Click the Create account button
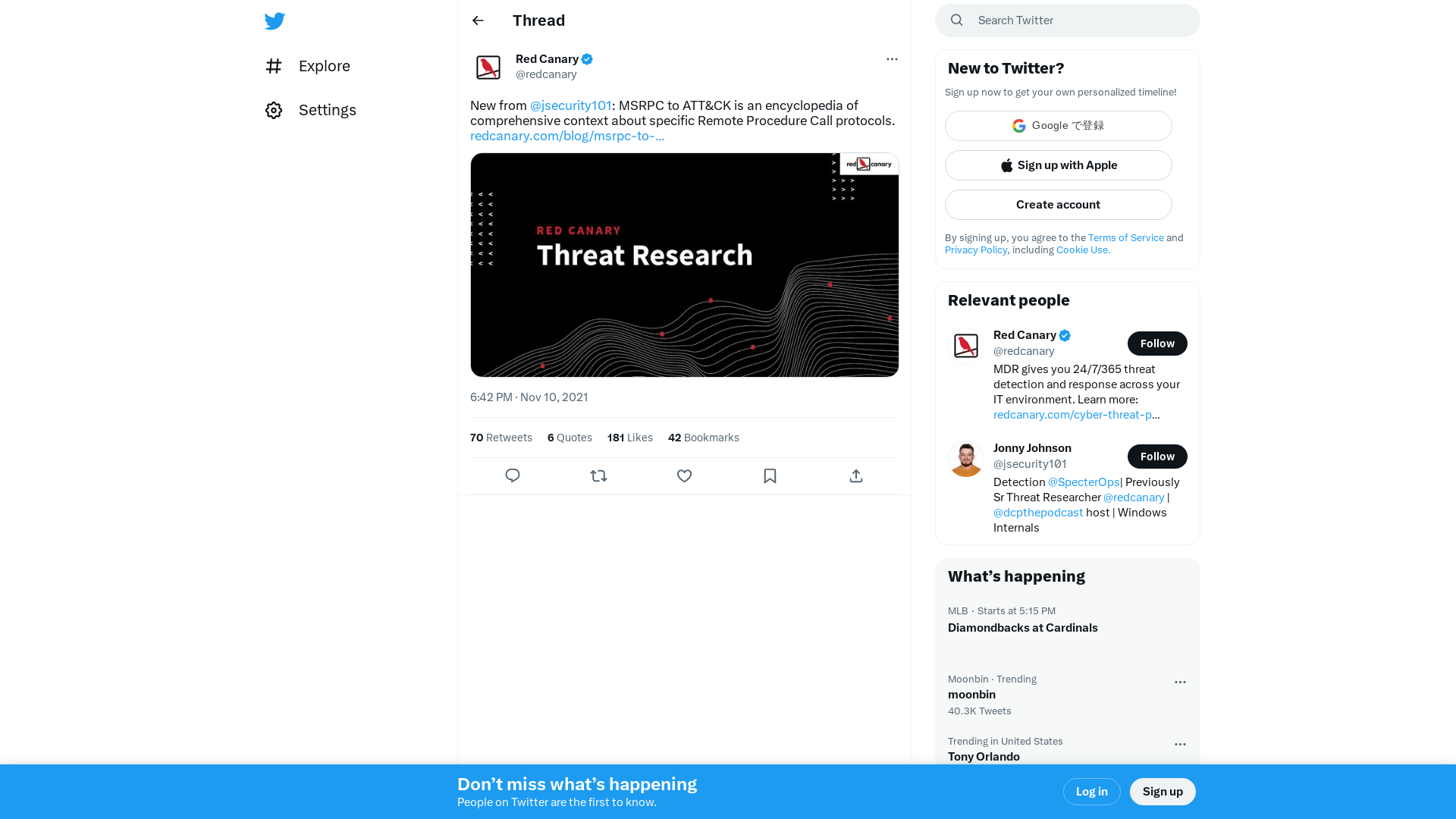This screenshot has width=1456, height=819. pos(1059,205)
